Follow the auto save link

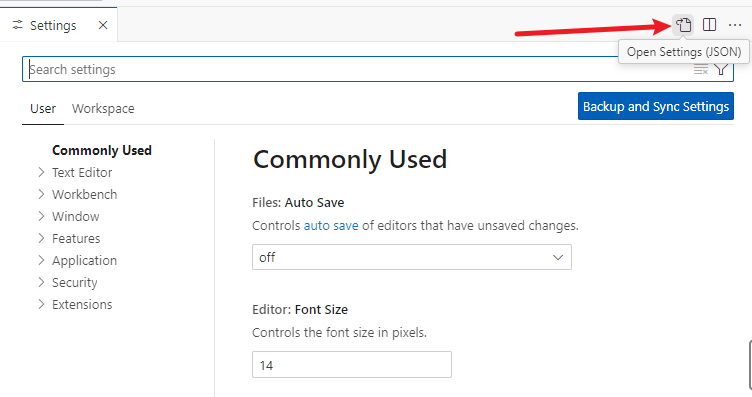click(331, 225)
